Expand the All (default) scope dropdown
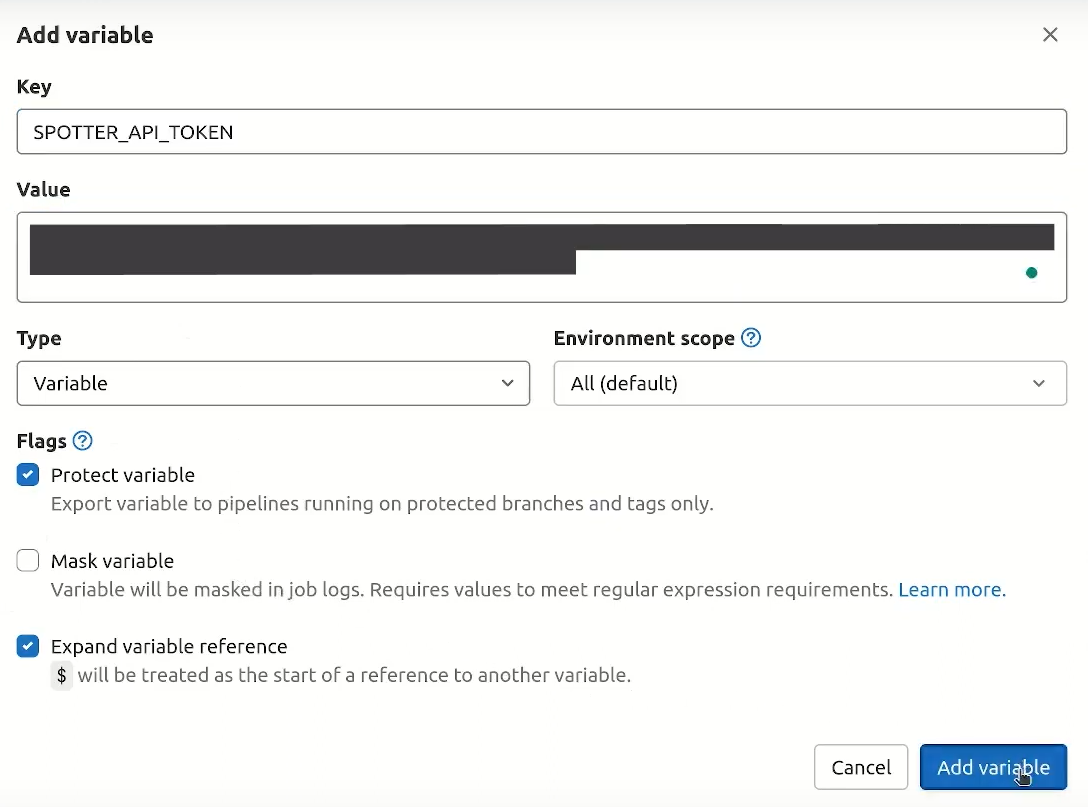 (x=809, y=384)
